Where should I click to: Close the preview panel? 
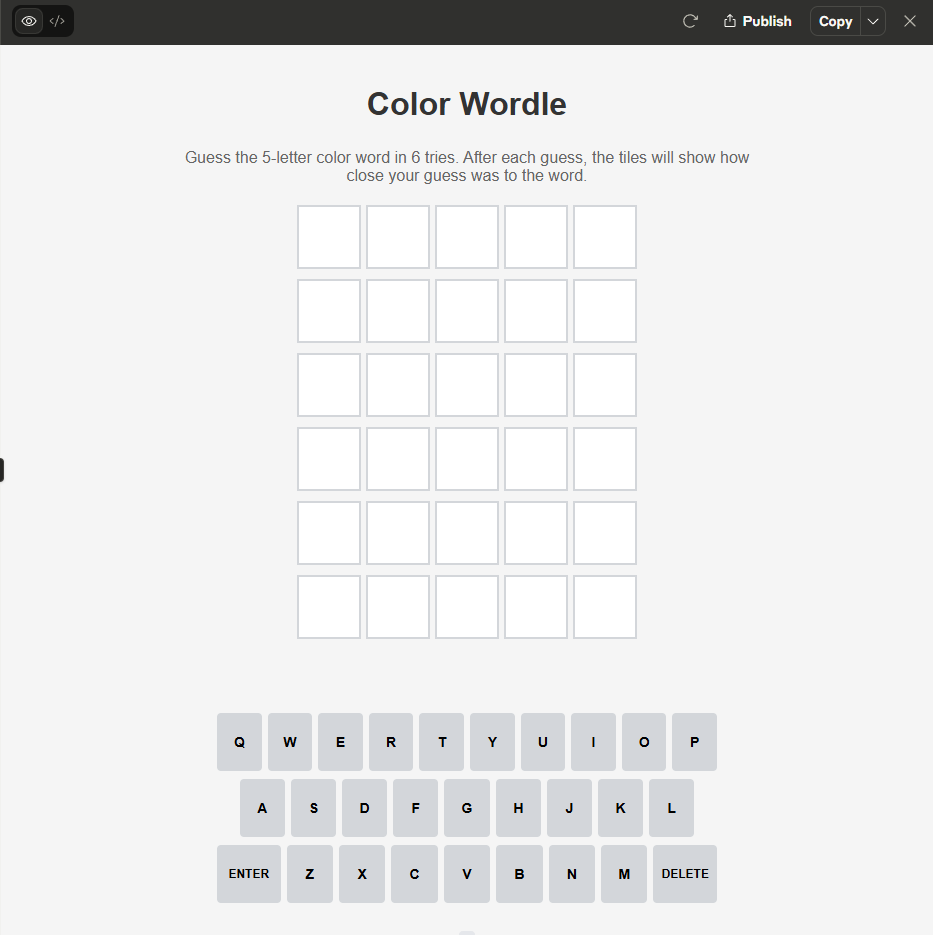[x=910, y=21]
